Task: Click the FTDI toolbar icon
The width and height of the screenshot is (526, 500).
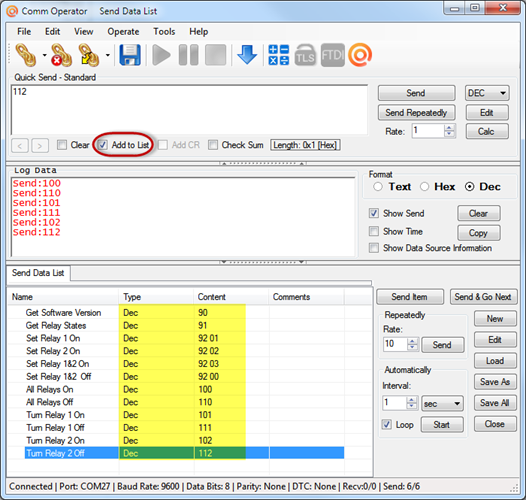Action: (x=332, y=55)
